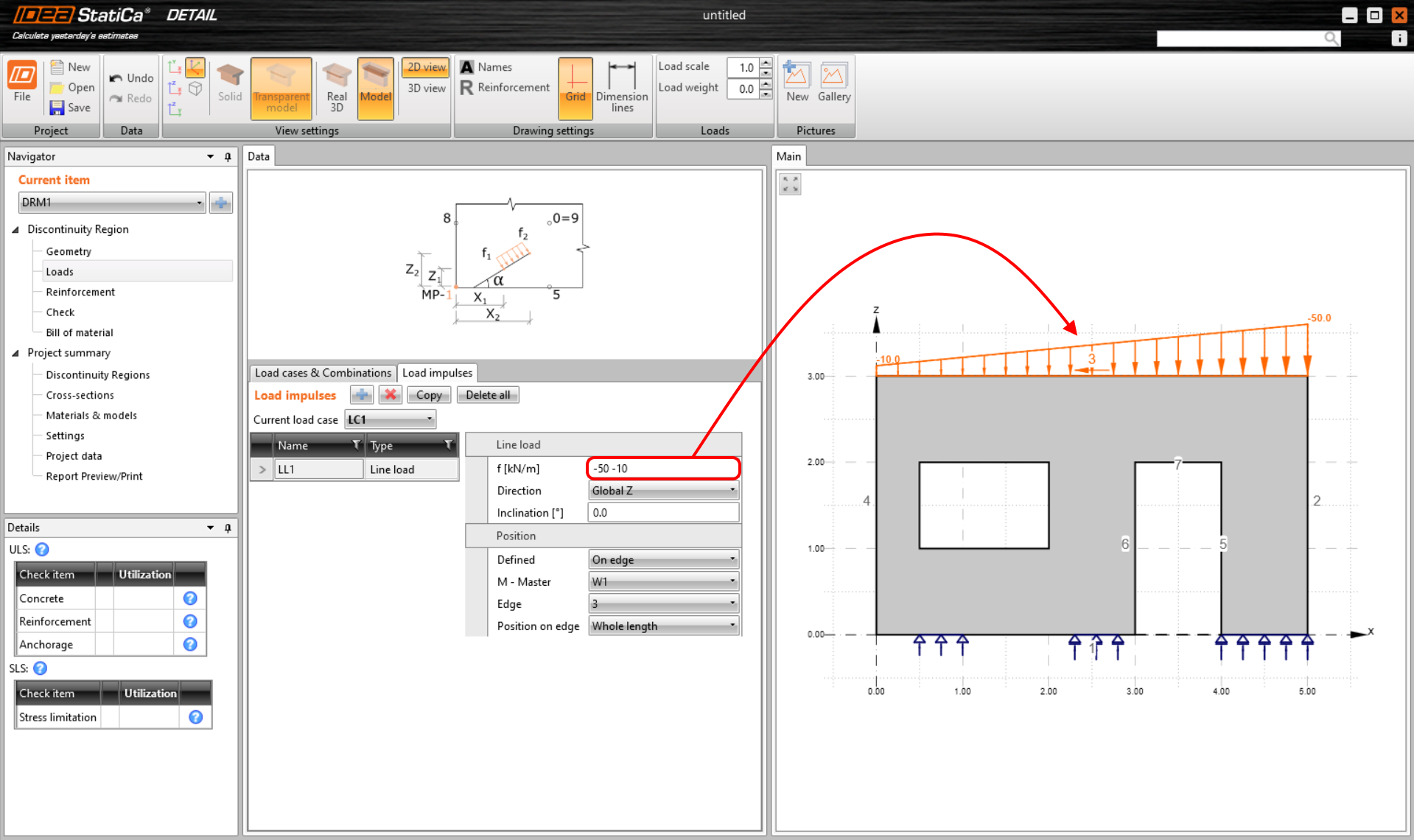Select the Transparent model view
Screen dimensions: 1414x840
281,85
